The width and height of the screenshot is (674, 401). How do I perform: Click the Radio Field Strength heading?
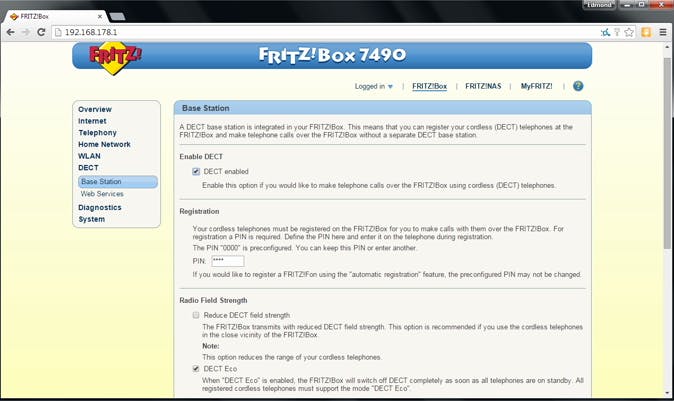[x=213, y=300]
